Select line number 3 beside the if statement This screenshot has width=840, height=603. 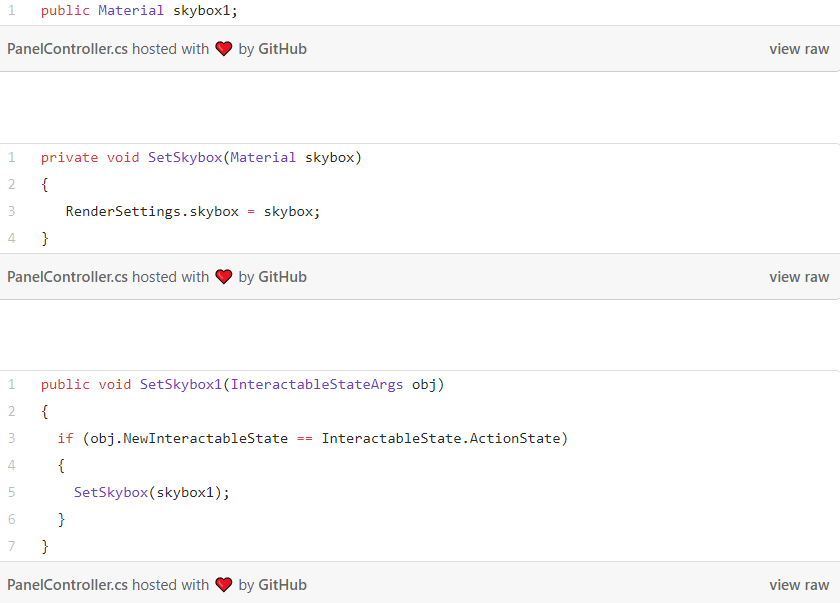point(12,438)
